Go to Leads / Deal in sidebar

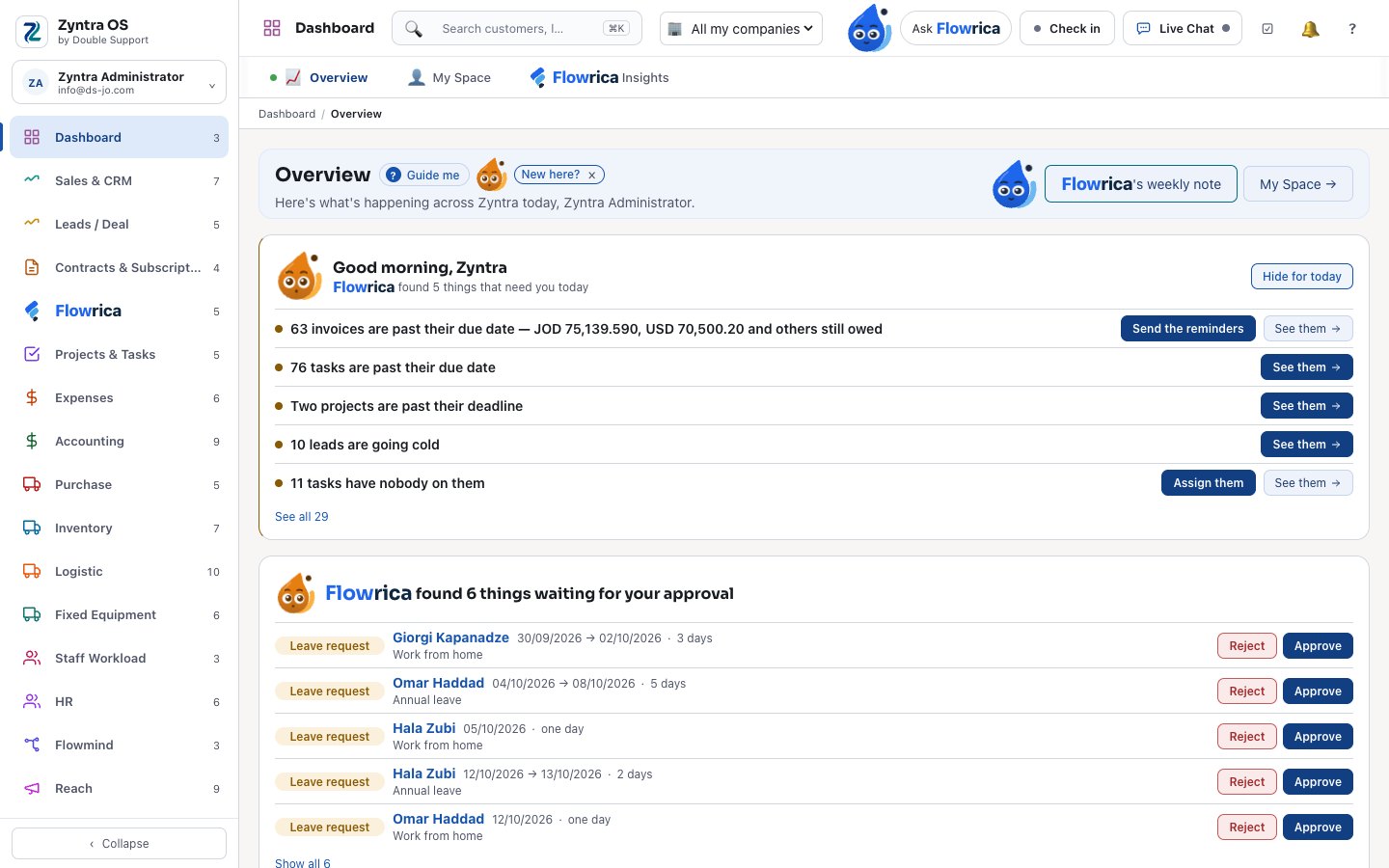120,224
